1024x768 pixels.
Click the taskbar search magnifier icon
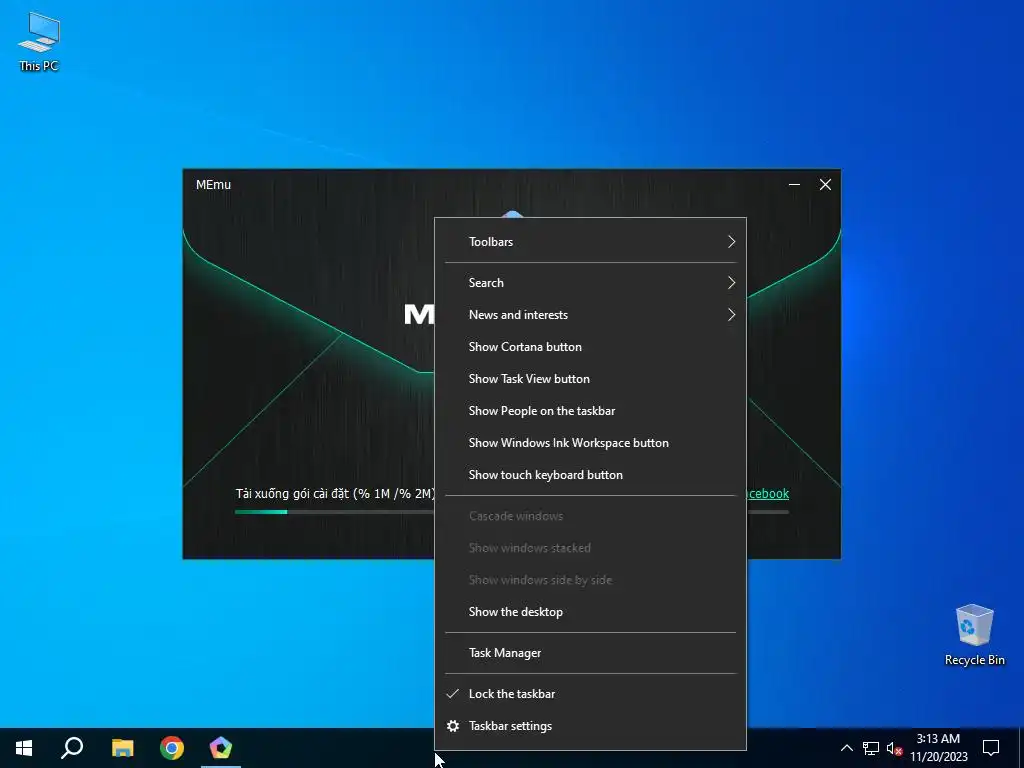[x=72, y=748]
